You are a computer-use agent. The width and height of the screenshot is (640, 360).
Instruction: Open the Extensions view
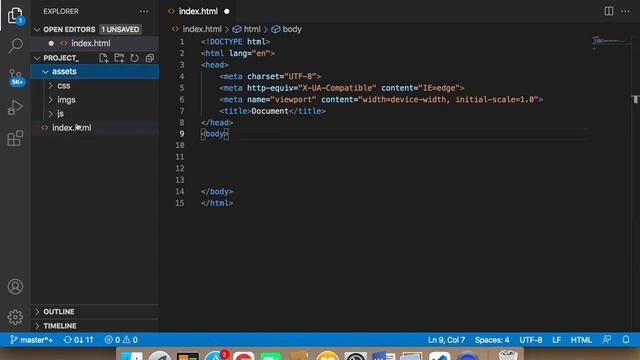(15, 138)
